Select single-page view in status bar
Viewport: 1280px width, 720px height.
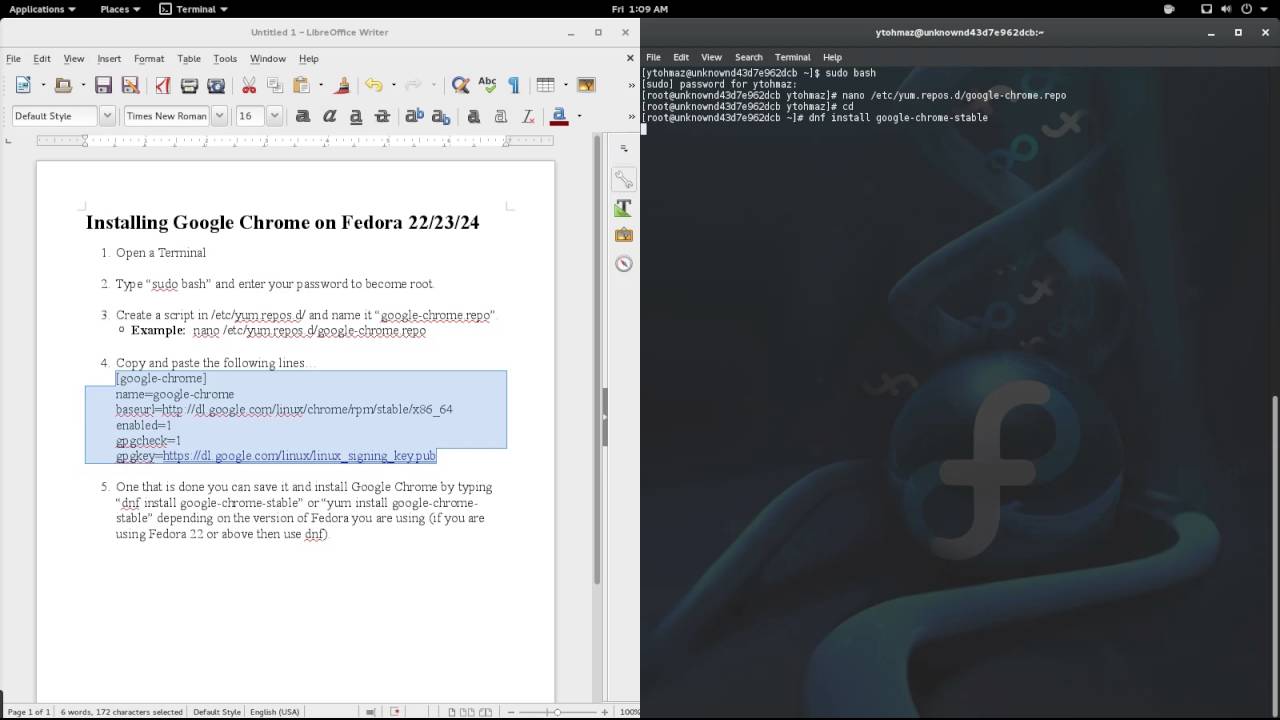[452, 712]
